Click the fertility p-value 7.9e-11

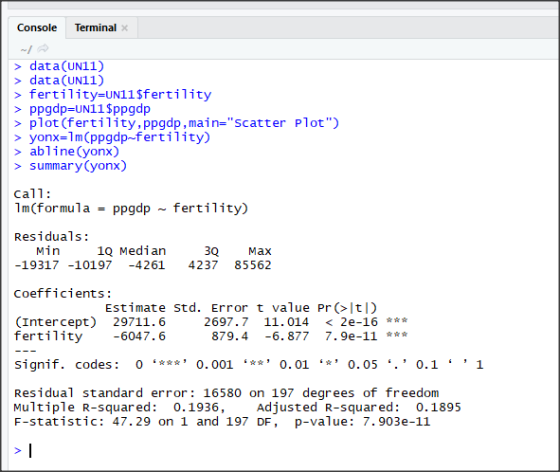[351, 336]
